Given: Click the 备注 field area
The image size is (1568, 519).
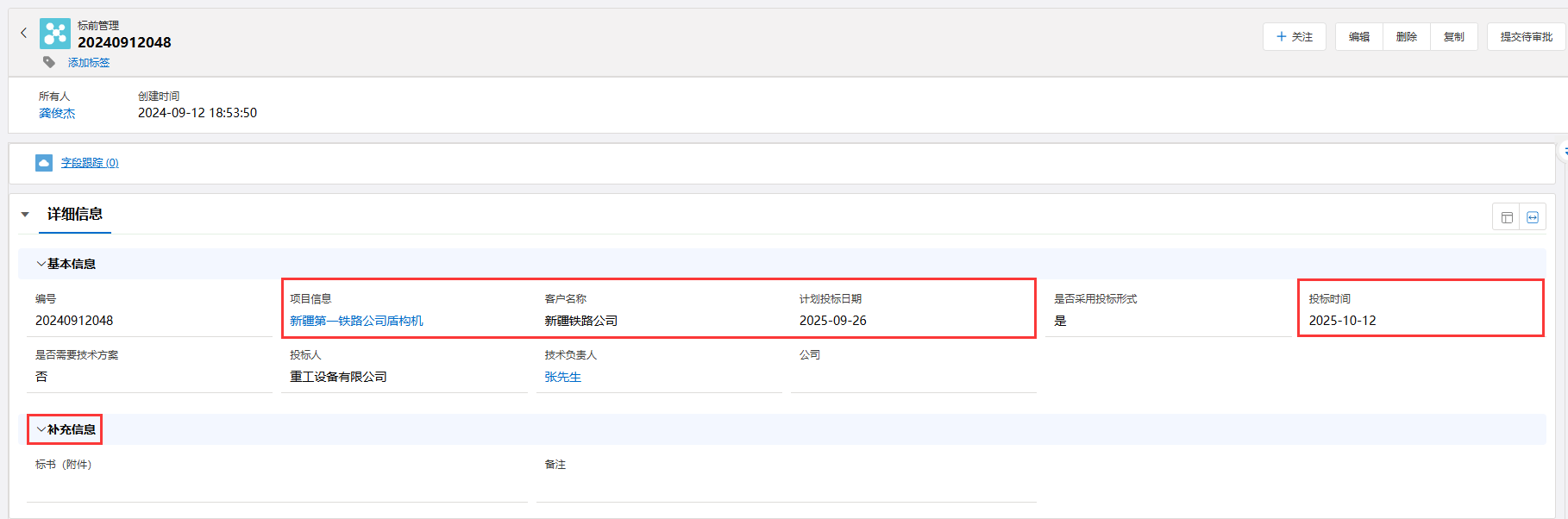Looking at the screenshot, I should click(x=786, y=486).
